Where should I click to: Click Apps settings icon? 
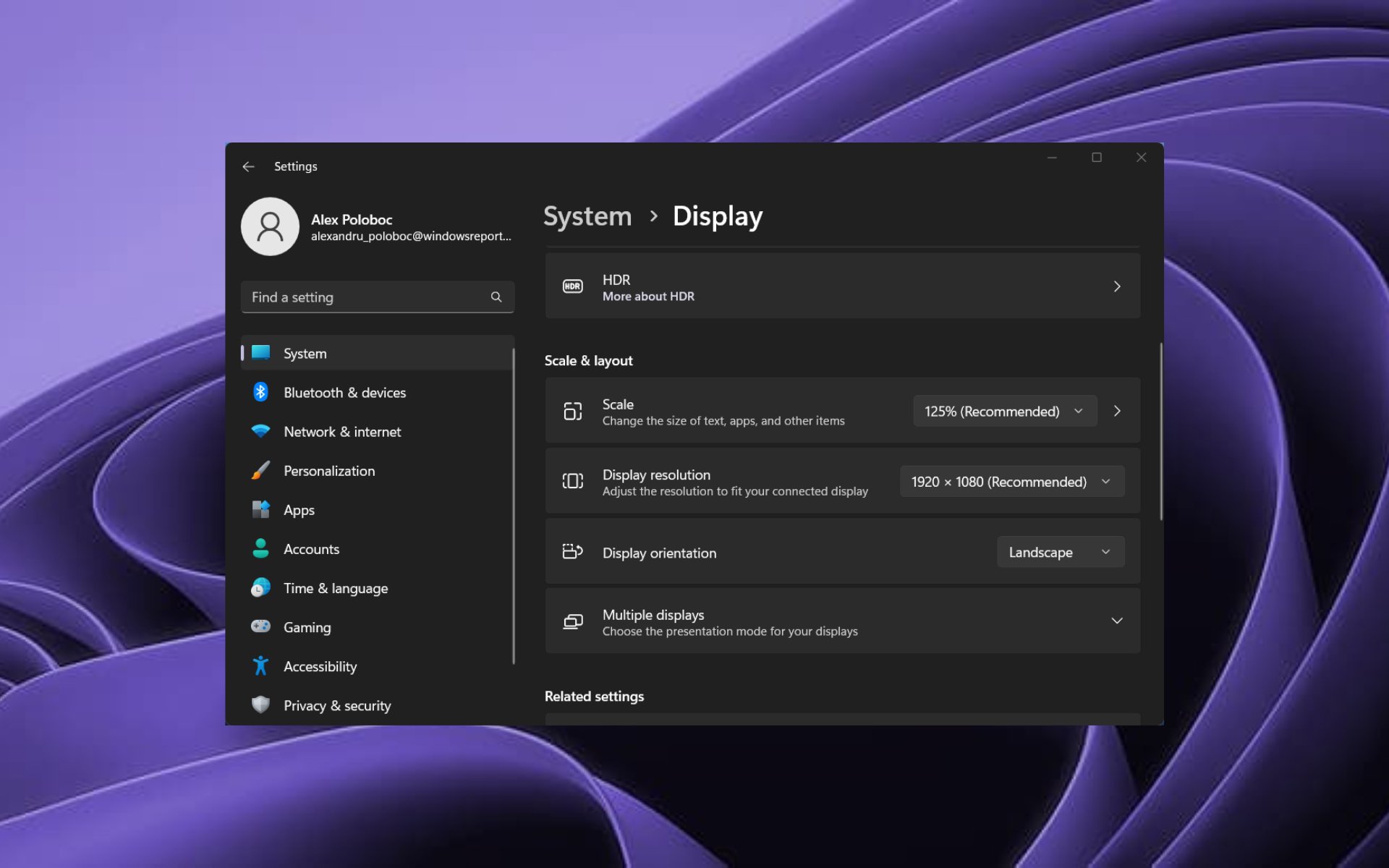[262, 509]
